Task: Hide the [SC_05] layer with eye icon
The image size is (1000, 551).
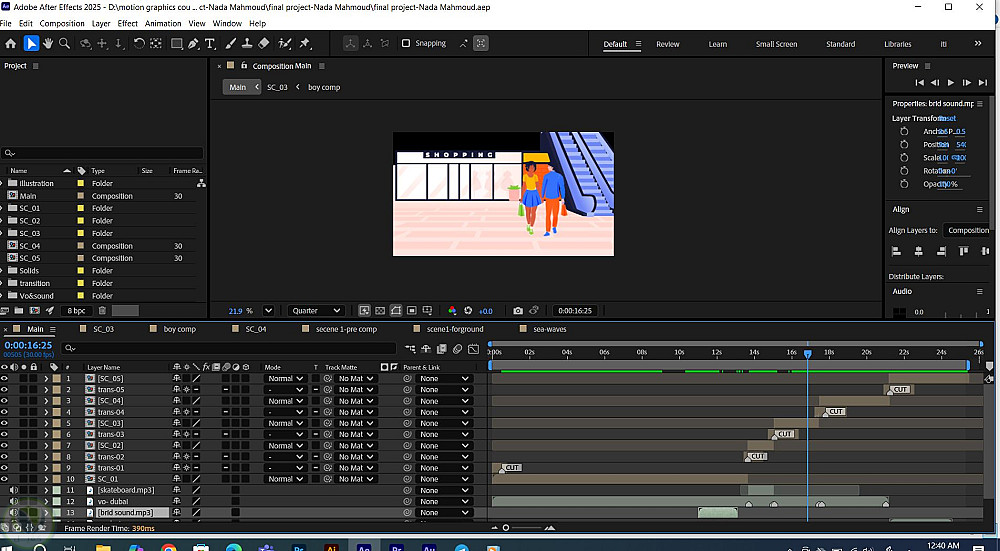Action: pos(4,379)
